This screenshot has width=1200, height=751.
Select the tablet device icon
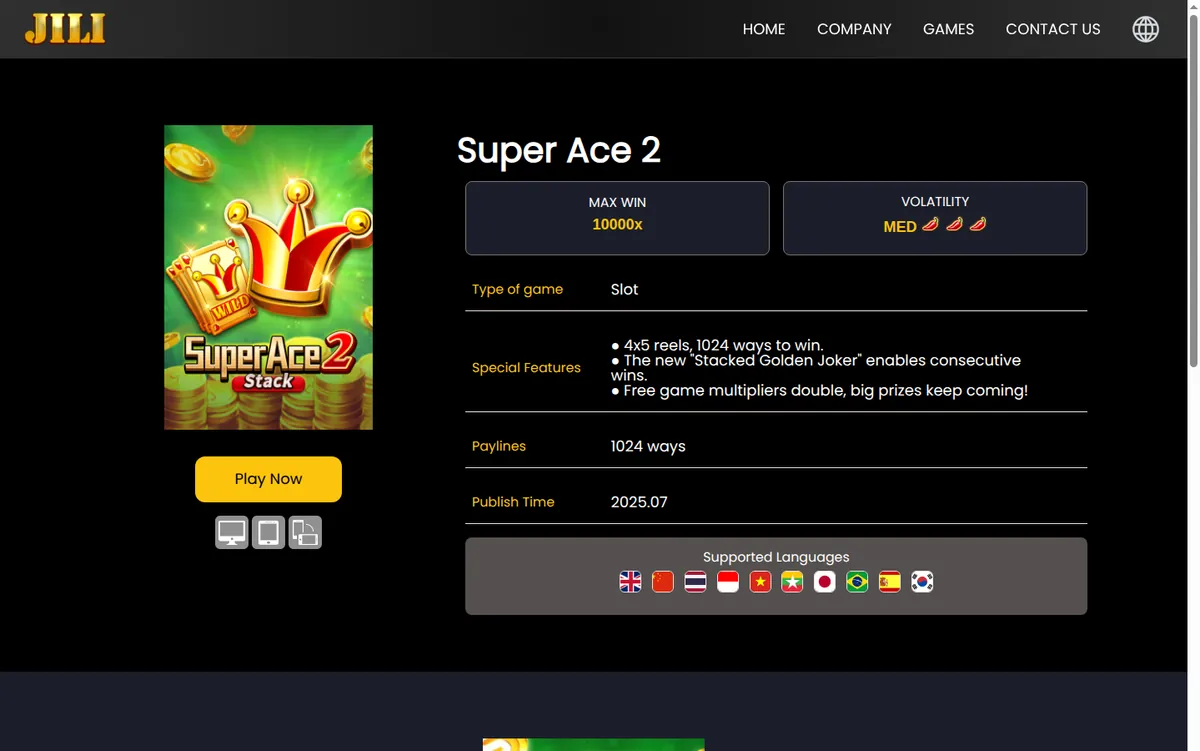(268, 533)
